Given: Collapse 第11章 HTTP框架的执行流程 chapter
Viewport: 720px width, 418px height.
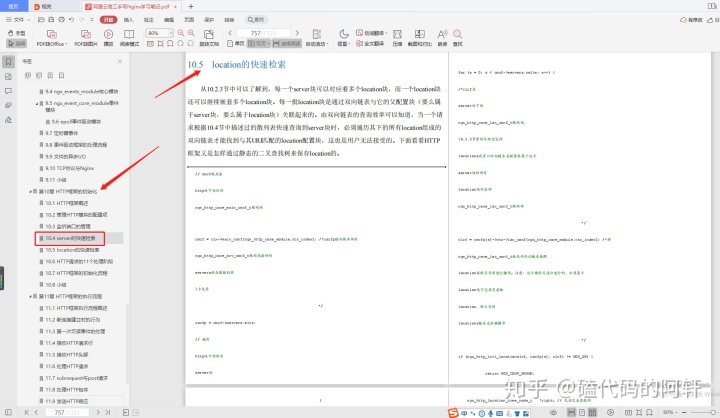Looking at the screenshot, I should click(x=30, y=297).
